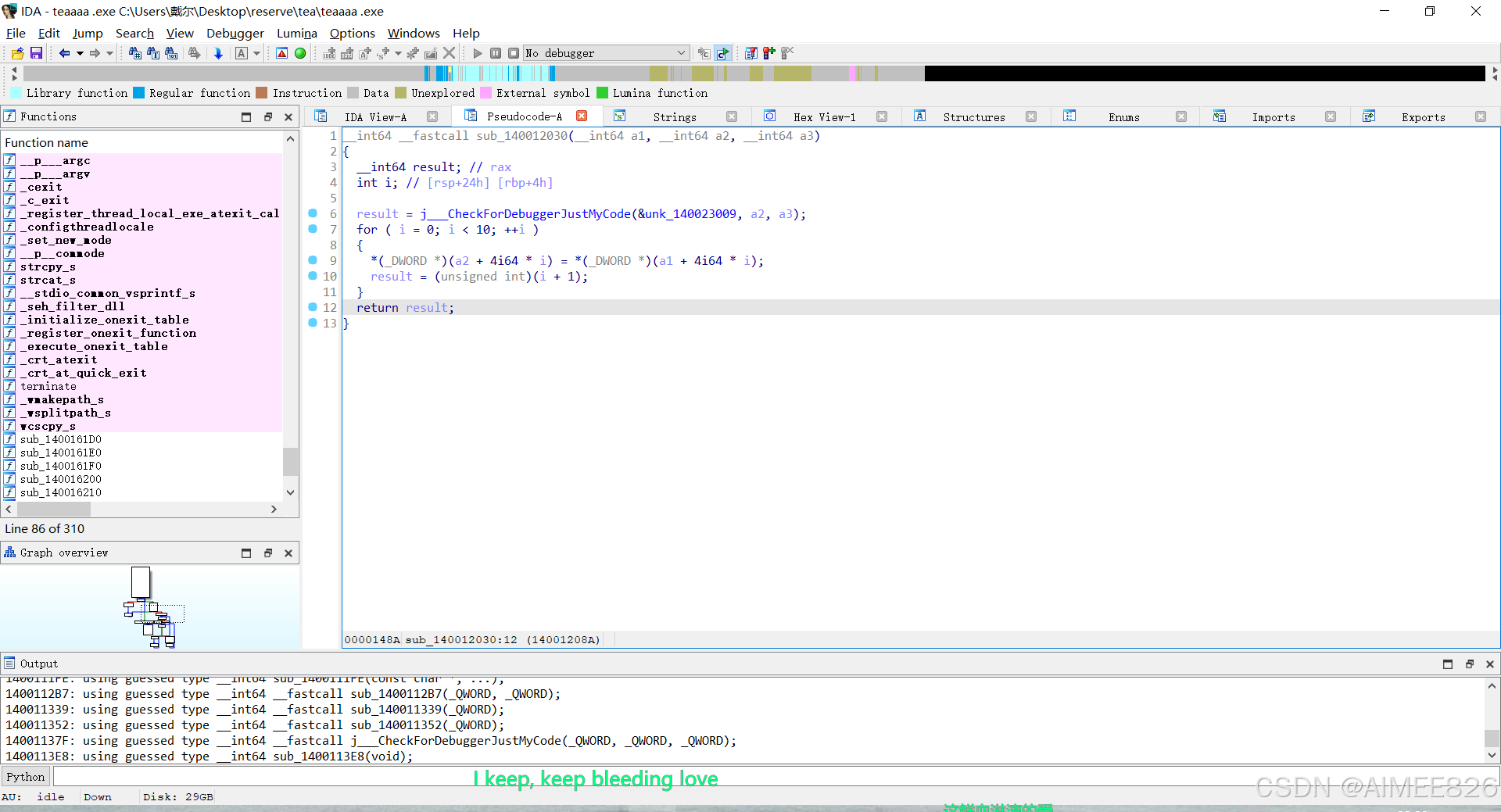Save the IDA database via the disk icon

click(x=36, y=53)
